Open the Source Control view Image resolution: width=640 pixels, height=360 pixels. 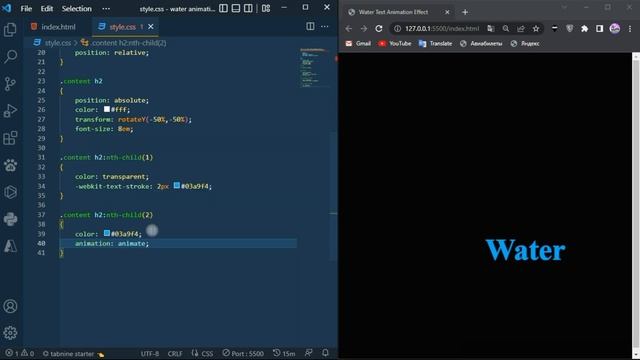10,84
